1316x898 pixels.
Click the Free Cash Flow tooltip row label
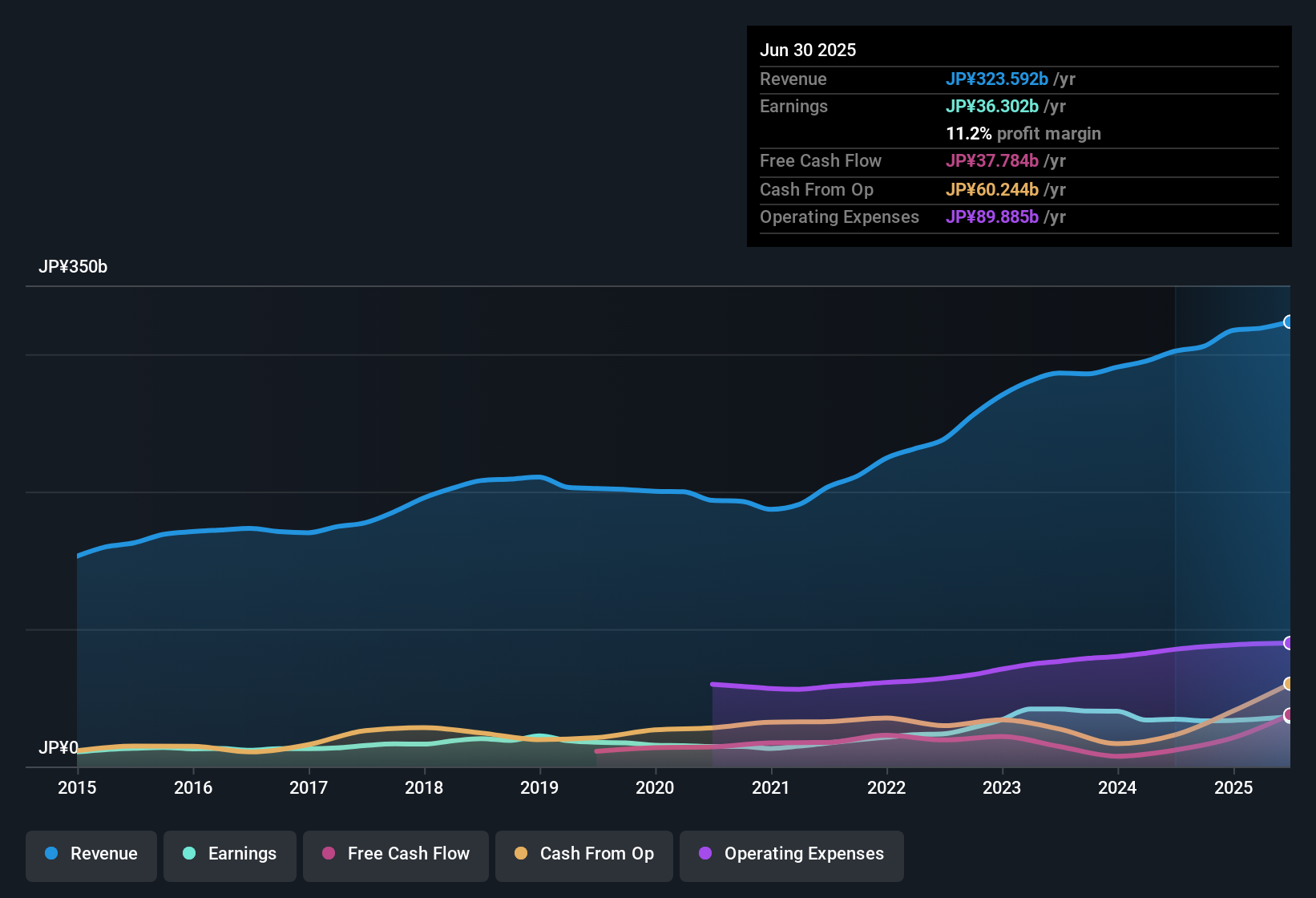[821, 161]
